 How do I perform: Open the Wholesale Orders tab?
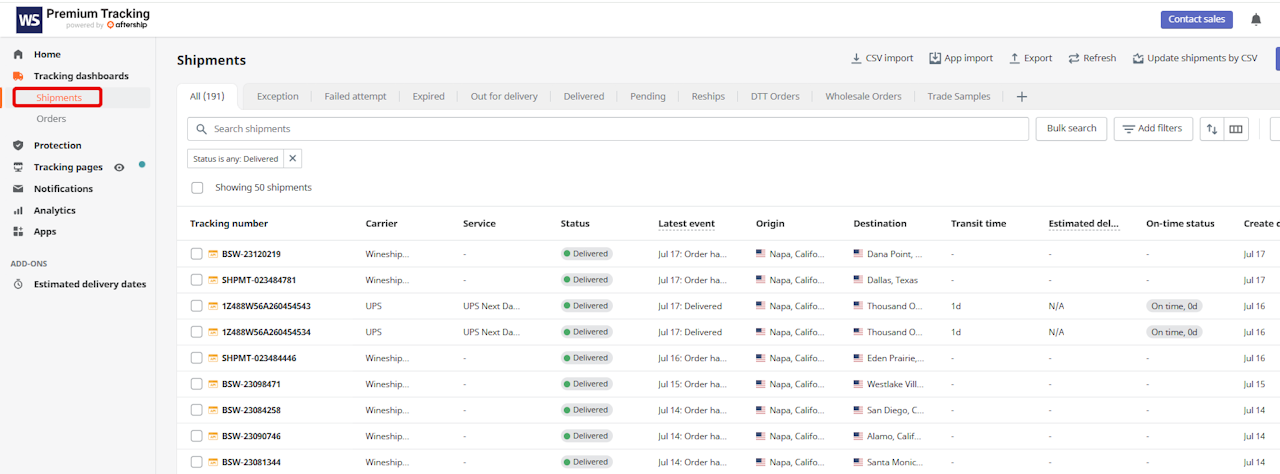[863, 97]
